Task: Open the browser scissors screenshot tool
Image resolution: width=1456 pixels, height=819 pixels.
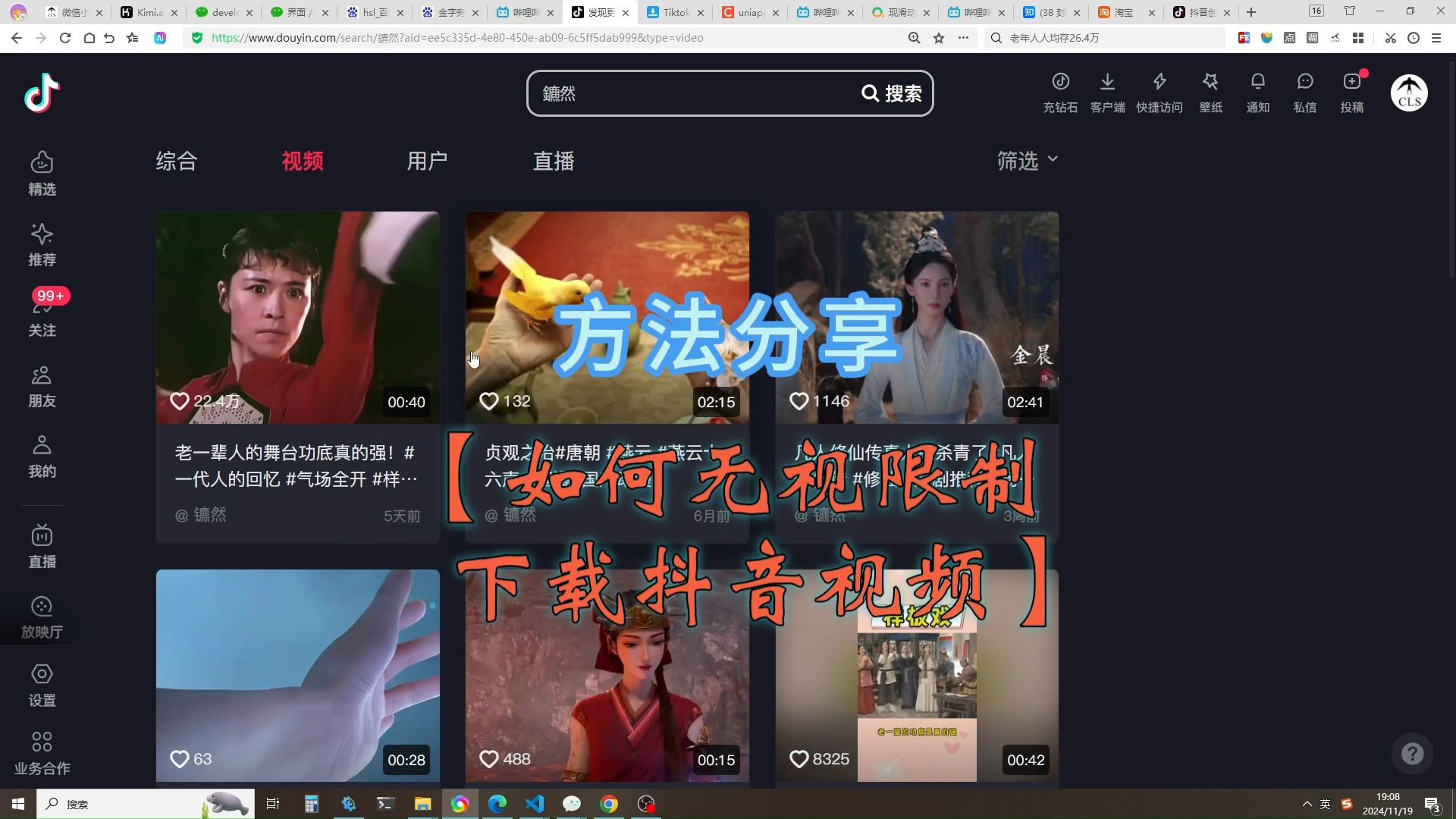Action: [x=1390, y=38]
